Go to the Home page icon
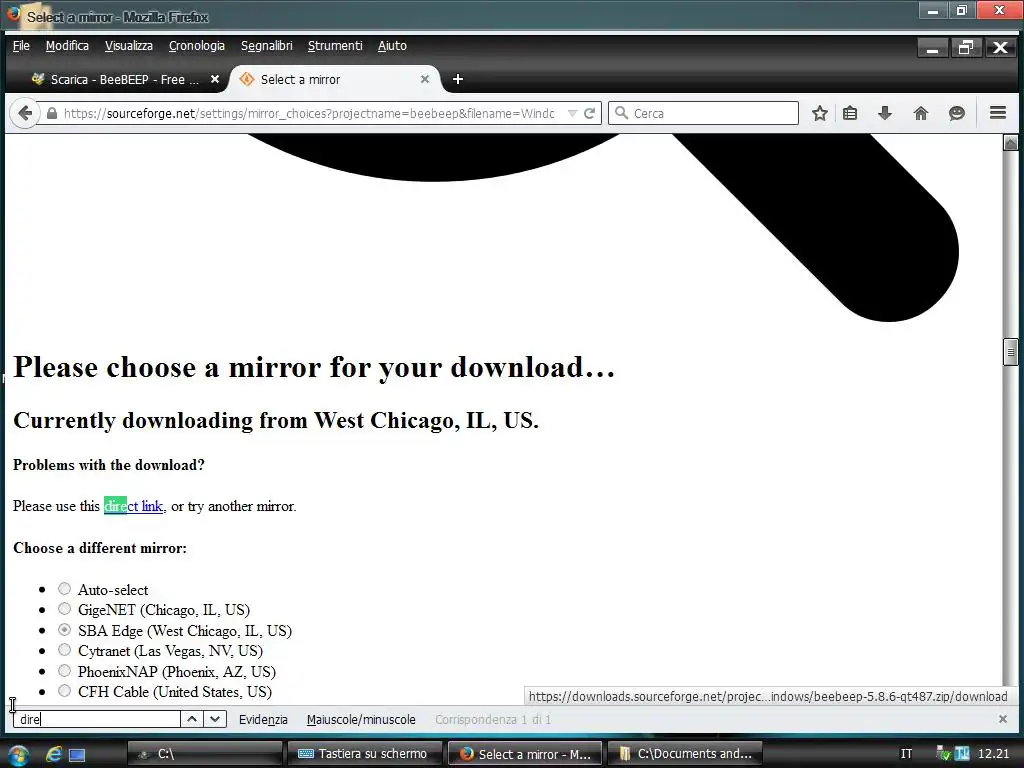The width and height of the screenshot is (1024, 768). (x=921, y=113)
